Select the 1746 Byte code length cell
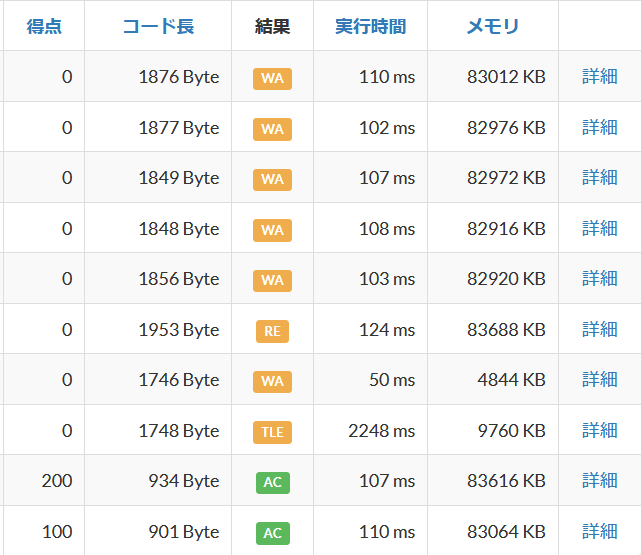The image size is (641, 555). coord(158,379)
